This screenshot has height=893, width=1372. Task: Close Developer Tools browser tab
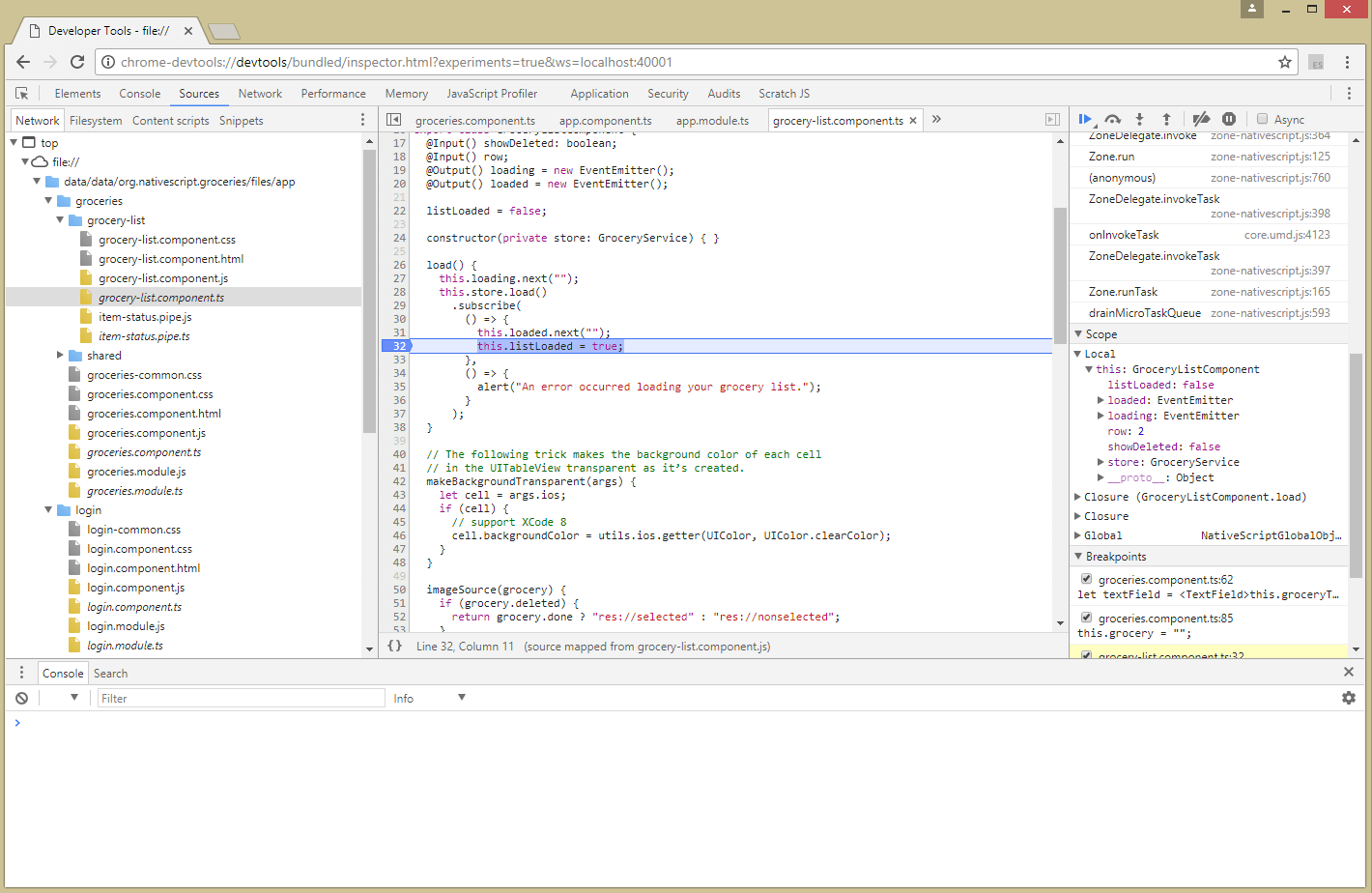point(188,31)
